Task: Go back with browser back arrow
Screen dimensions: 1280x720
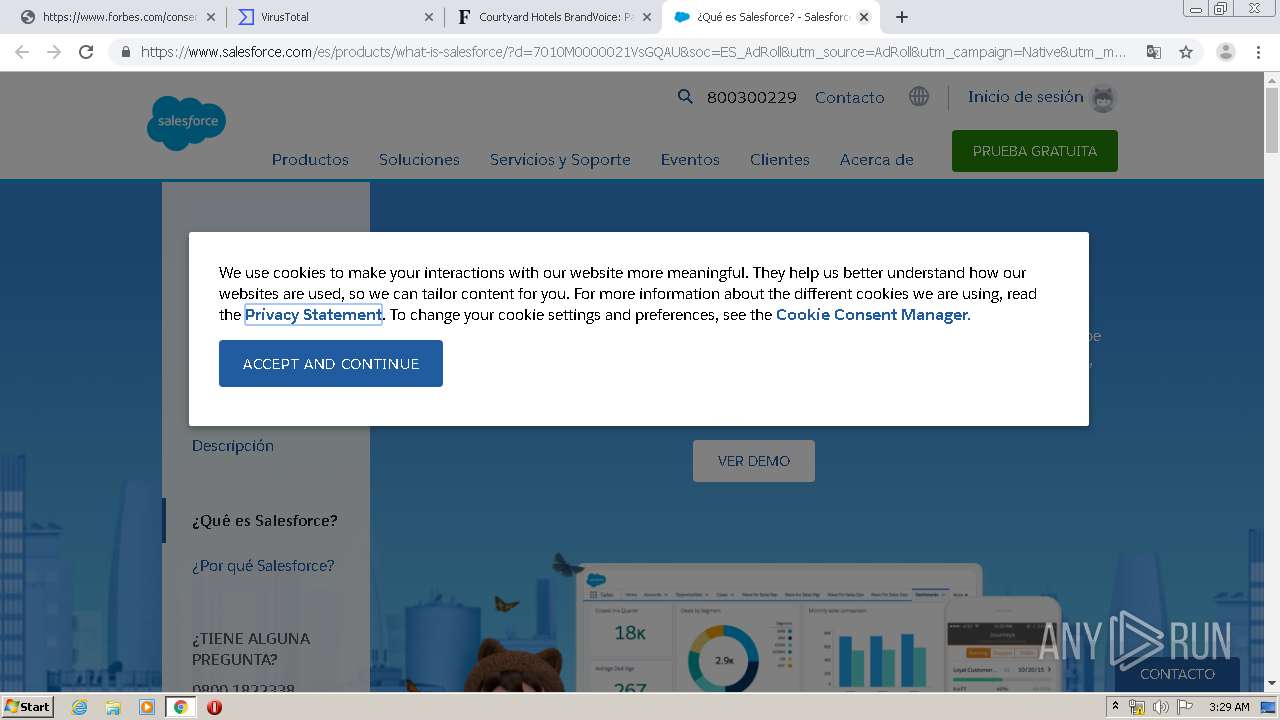Action: [x=22, y=52]
